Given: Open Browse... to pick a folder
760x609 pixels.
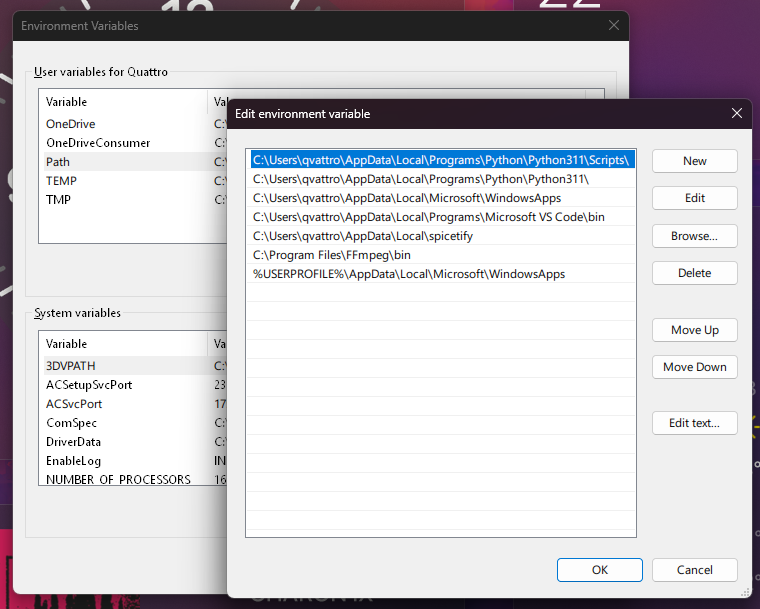Looking at the screenshot, I should click(694, 236).
